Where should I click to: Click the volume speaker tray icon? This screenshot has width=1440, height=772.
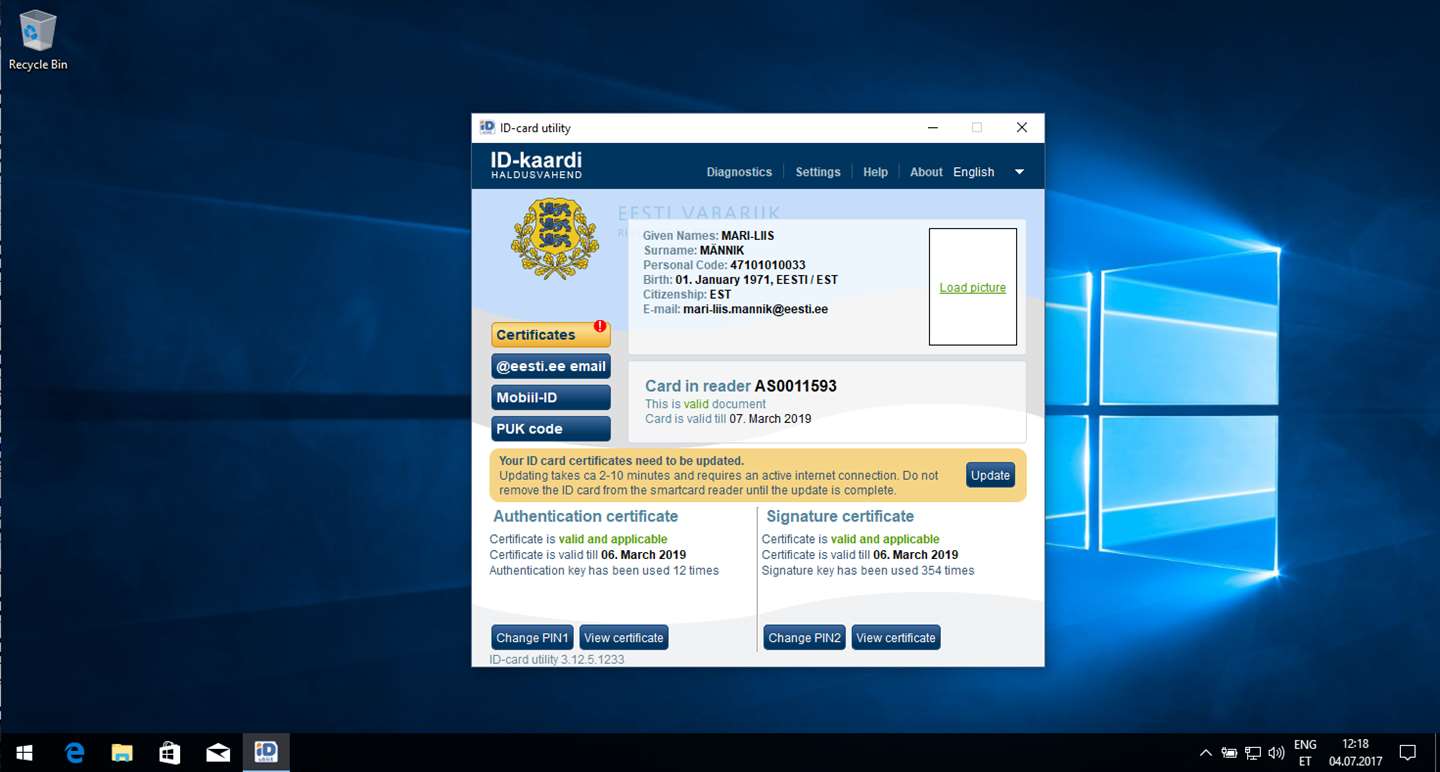pyautogui.click(x=1276, y=753)
